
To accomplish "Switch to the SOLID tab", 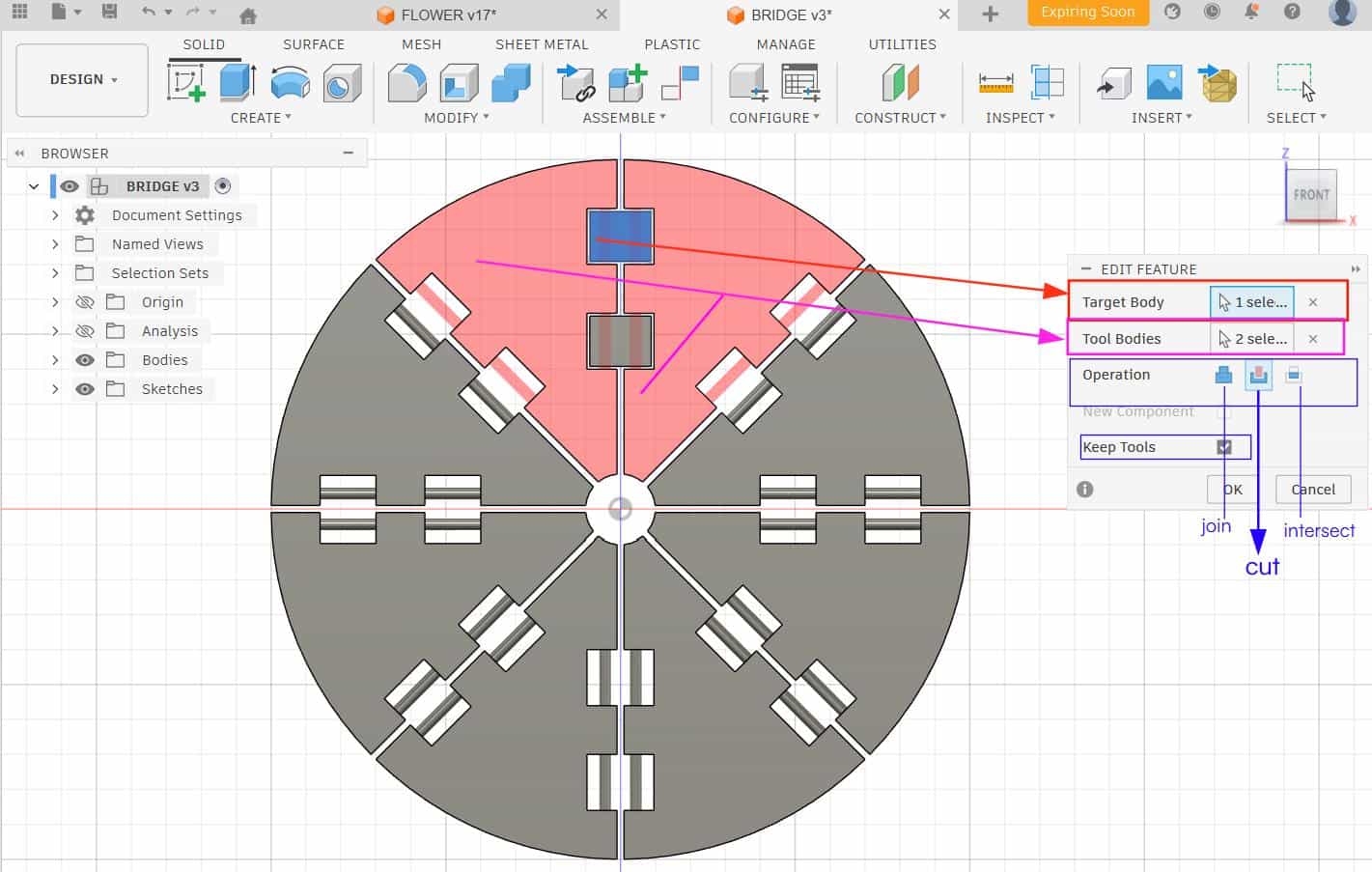I will click(204, 44).
